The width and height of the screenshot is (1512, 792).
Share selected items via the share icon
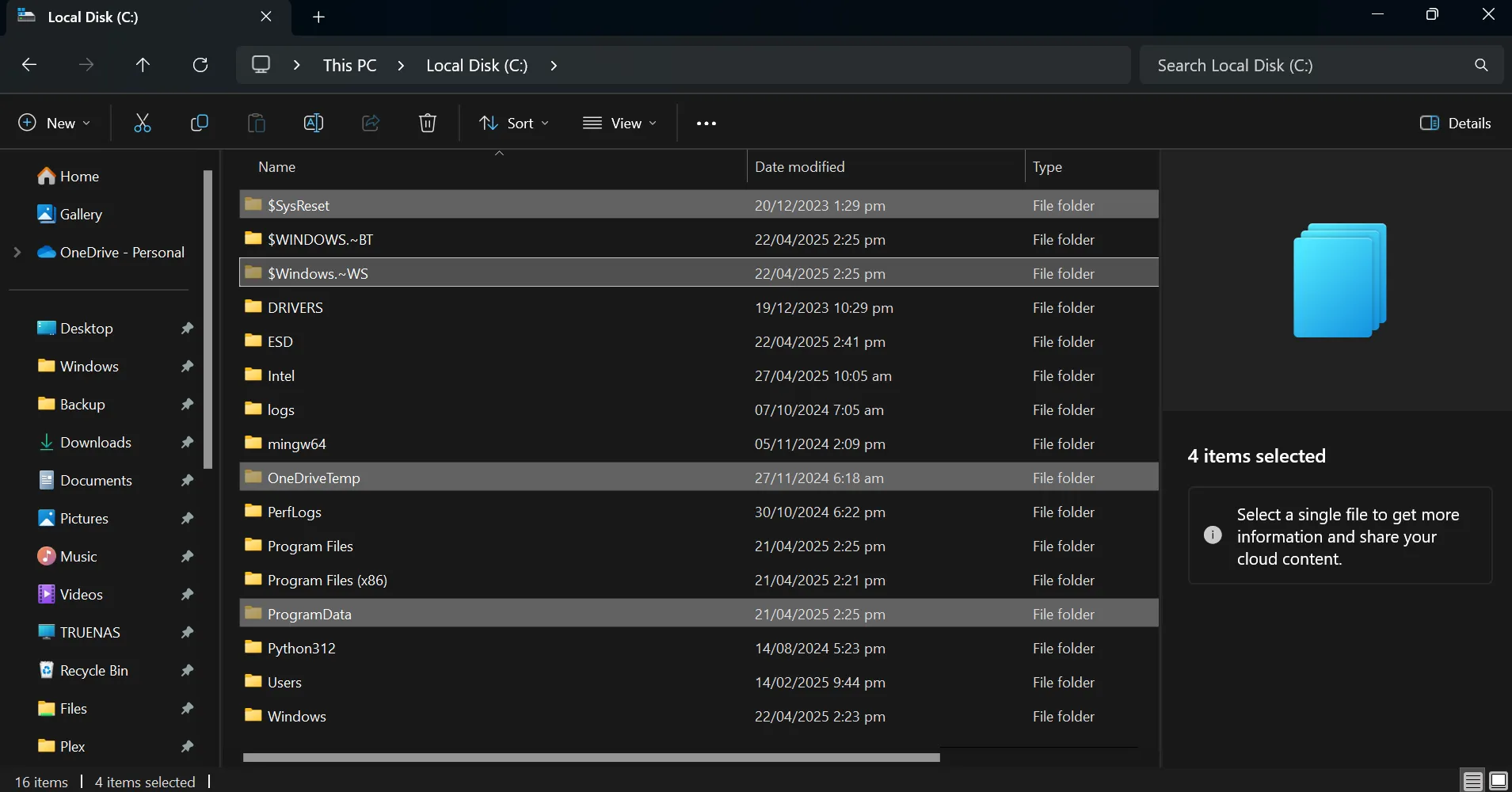point(370,123)
